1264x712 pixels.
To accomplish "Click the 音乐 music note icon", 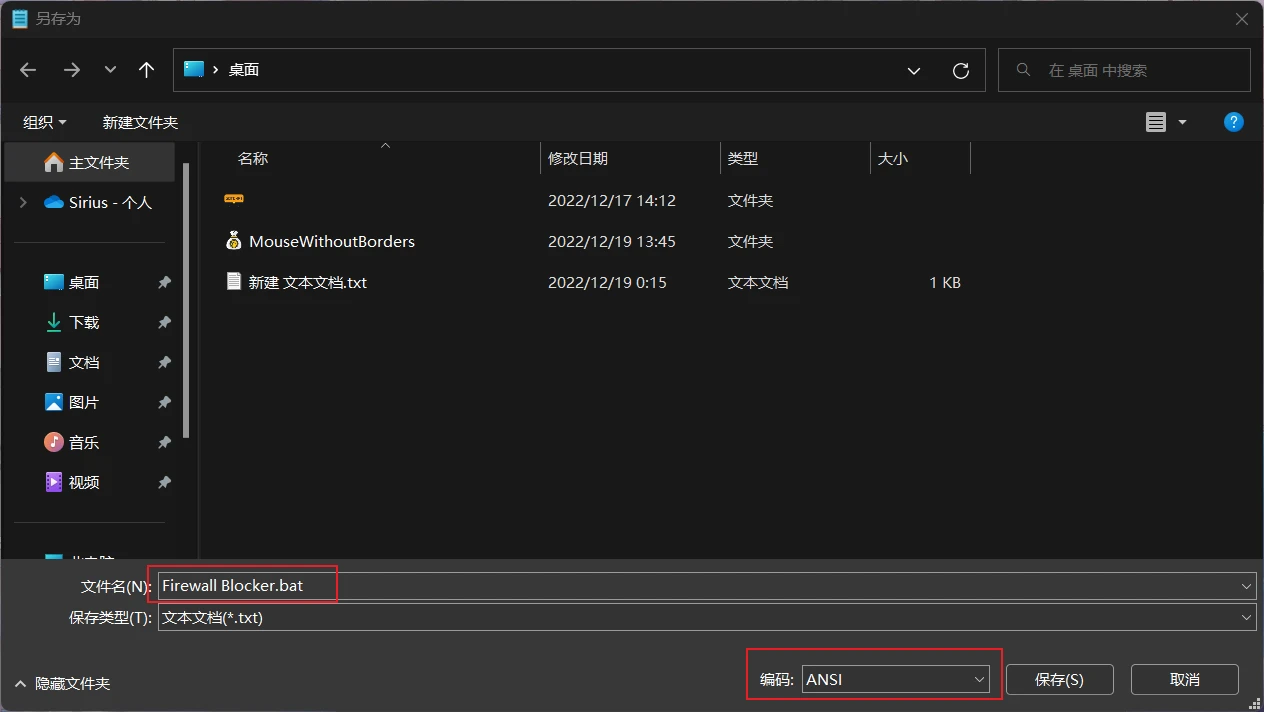I will click(x=54, y=442).
